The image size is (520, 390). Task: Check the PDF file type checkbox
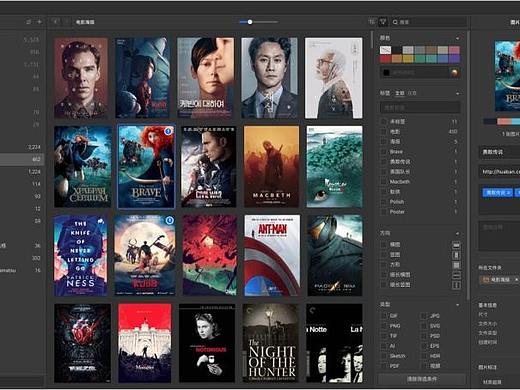pyautogui.click(x=384, y=366)
